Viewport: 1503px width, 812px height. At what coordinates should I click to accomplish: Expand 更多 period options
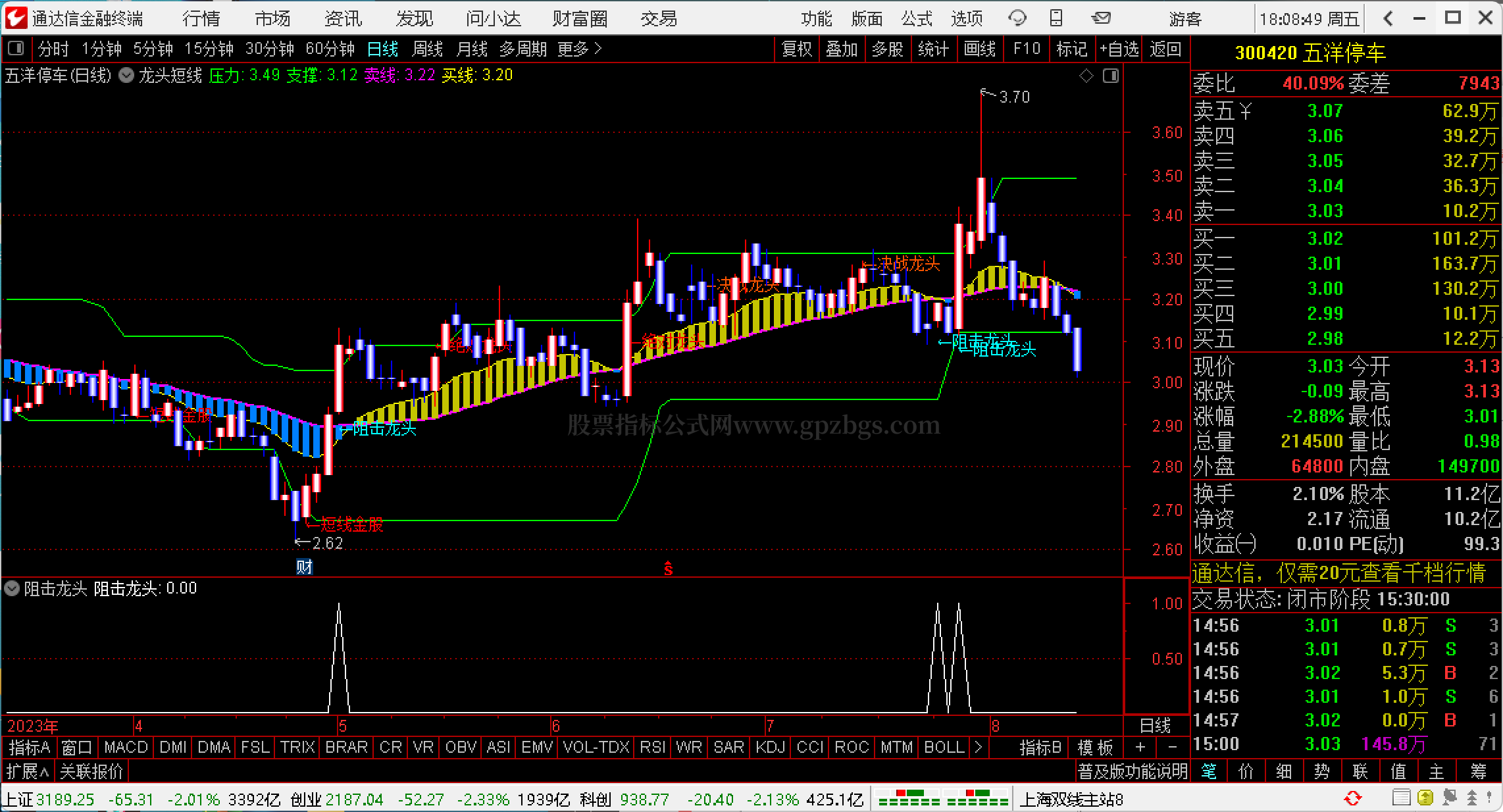580,49
